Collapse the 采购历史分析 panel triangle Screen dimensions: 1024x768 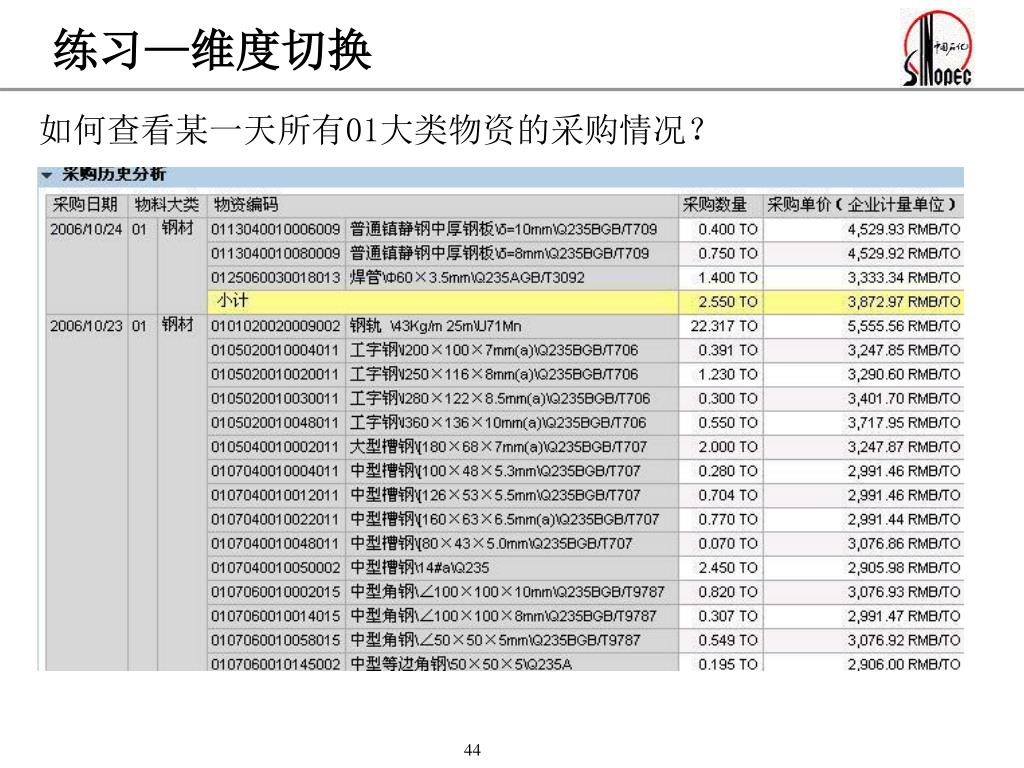[46, 175]
